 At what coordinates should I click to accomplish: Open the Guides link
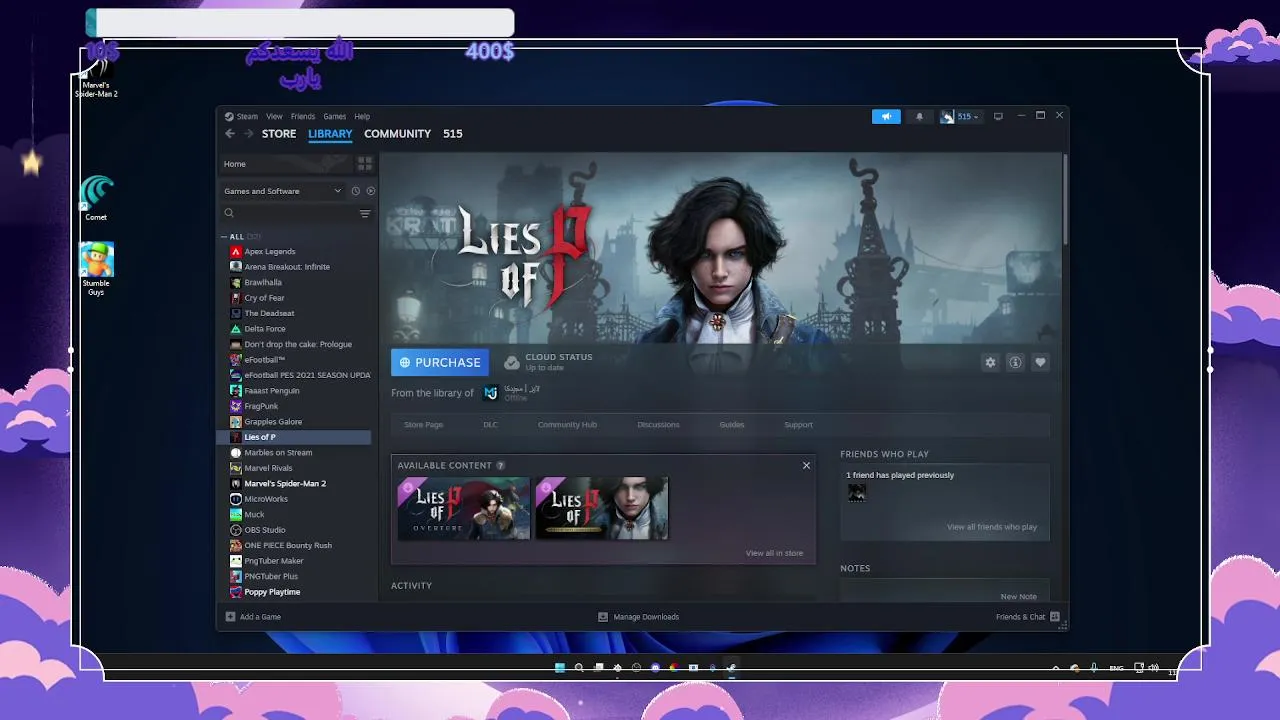[732, 425]
